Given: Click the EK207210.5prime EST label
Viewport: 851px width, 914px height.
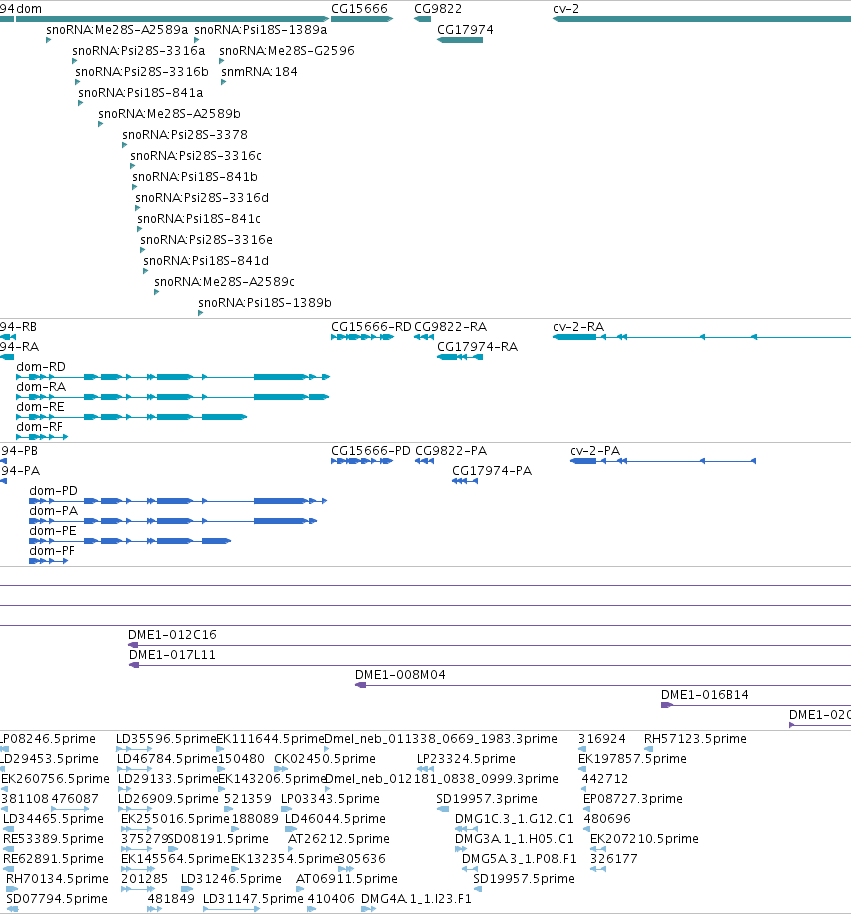Looking at the screenshot, I should tap(644, 839).
